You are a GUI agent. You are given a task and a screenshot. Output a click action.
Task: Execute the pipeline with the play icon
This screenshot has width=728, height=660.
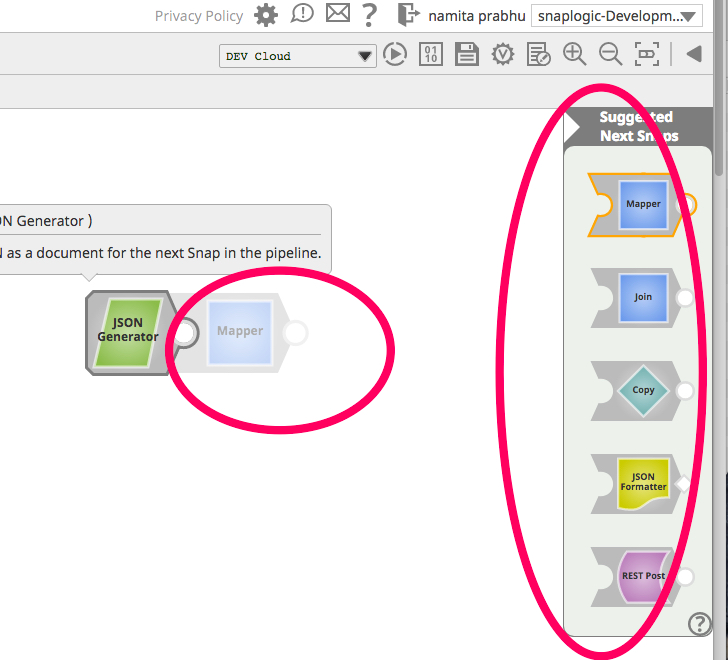coord(395,54)
